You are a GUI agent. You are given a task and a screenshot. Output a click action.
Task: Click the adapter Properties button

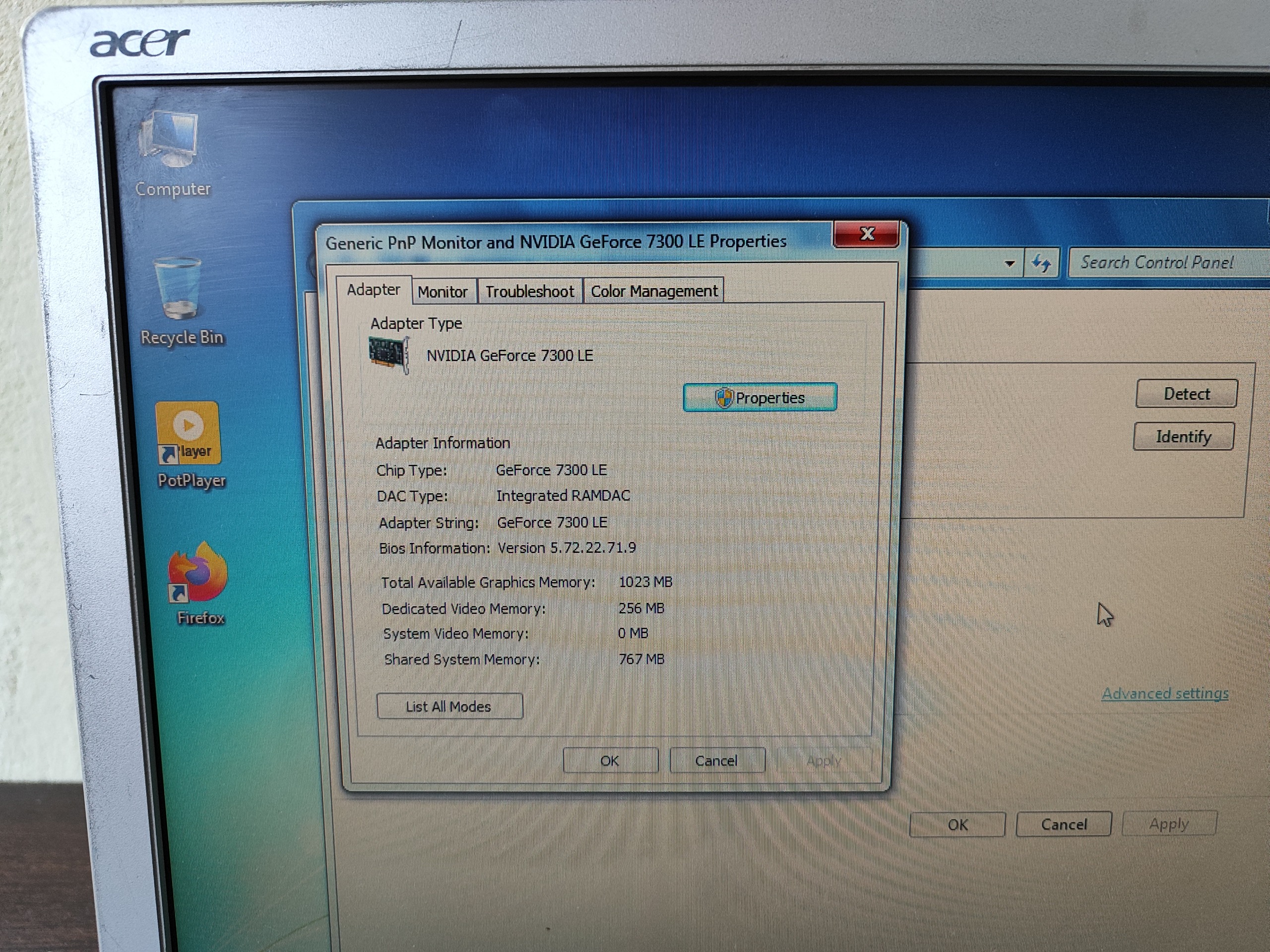(760, 398)
